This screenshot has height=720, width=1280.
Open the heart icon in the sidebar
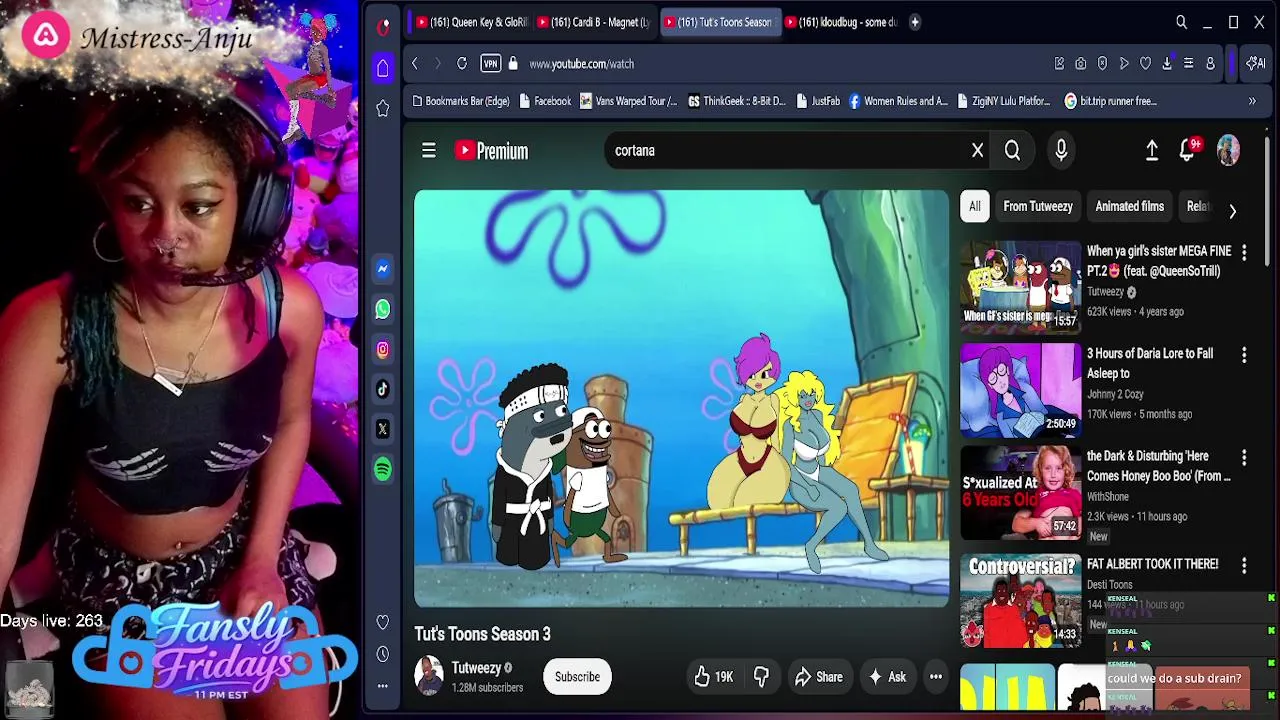pos(383,622)
